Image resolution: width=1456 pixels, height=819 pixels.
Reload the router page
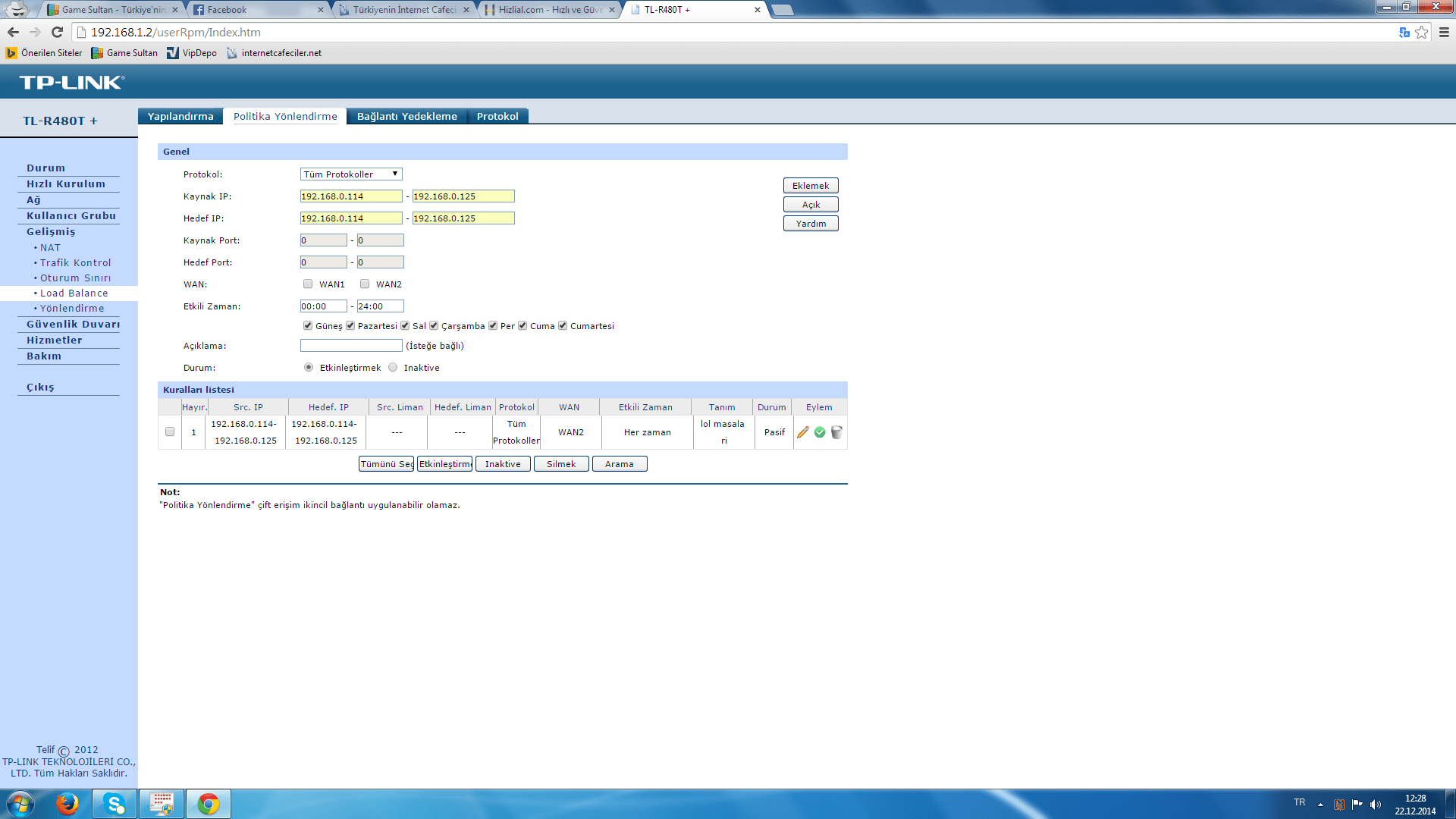pos(57,32)
